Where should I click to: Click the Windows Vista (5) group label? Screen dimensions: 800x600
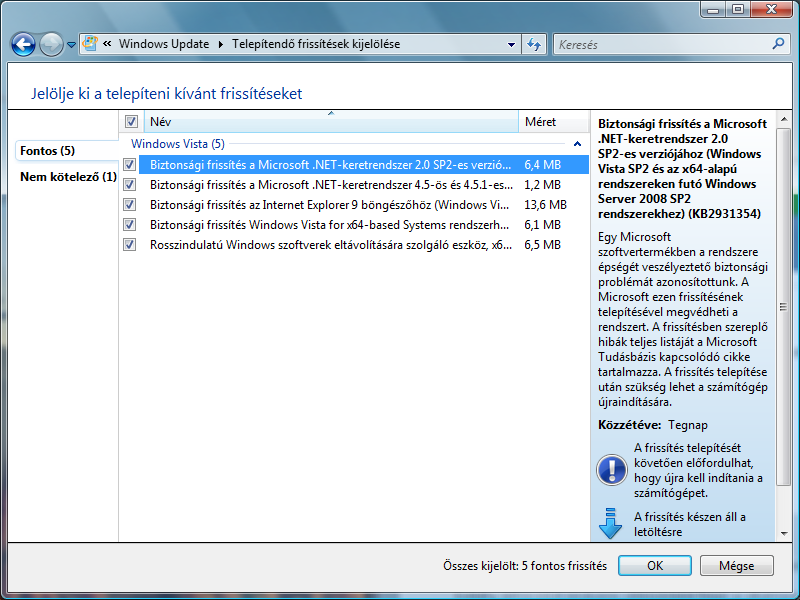178,144
